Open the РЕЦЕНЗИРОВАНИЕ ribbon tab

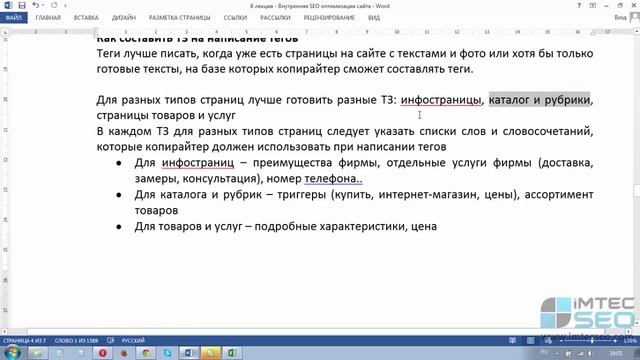pyautogui.click(x=329, y=18)
